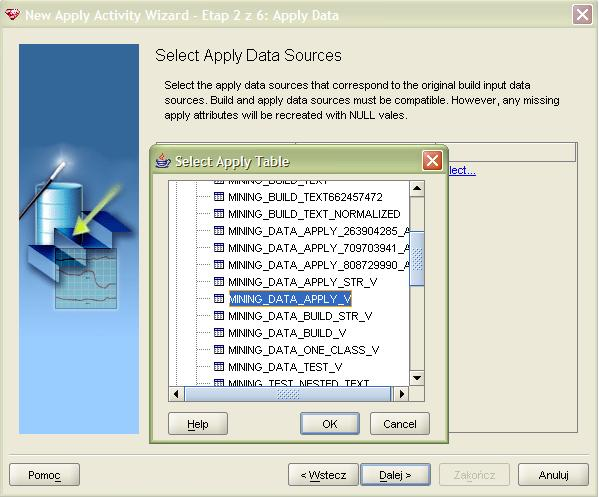Click table icon beside MINING_DATA_BUILD_STR_V
The width and height of the screenshot is (599, 497).
coord(219,316)
